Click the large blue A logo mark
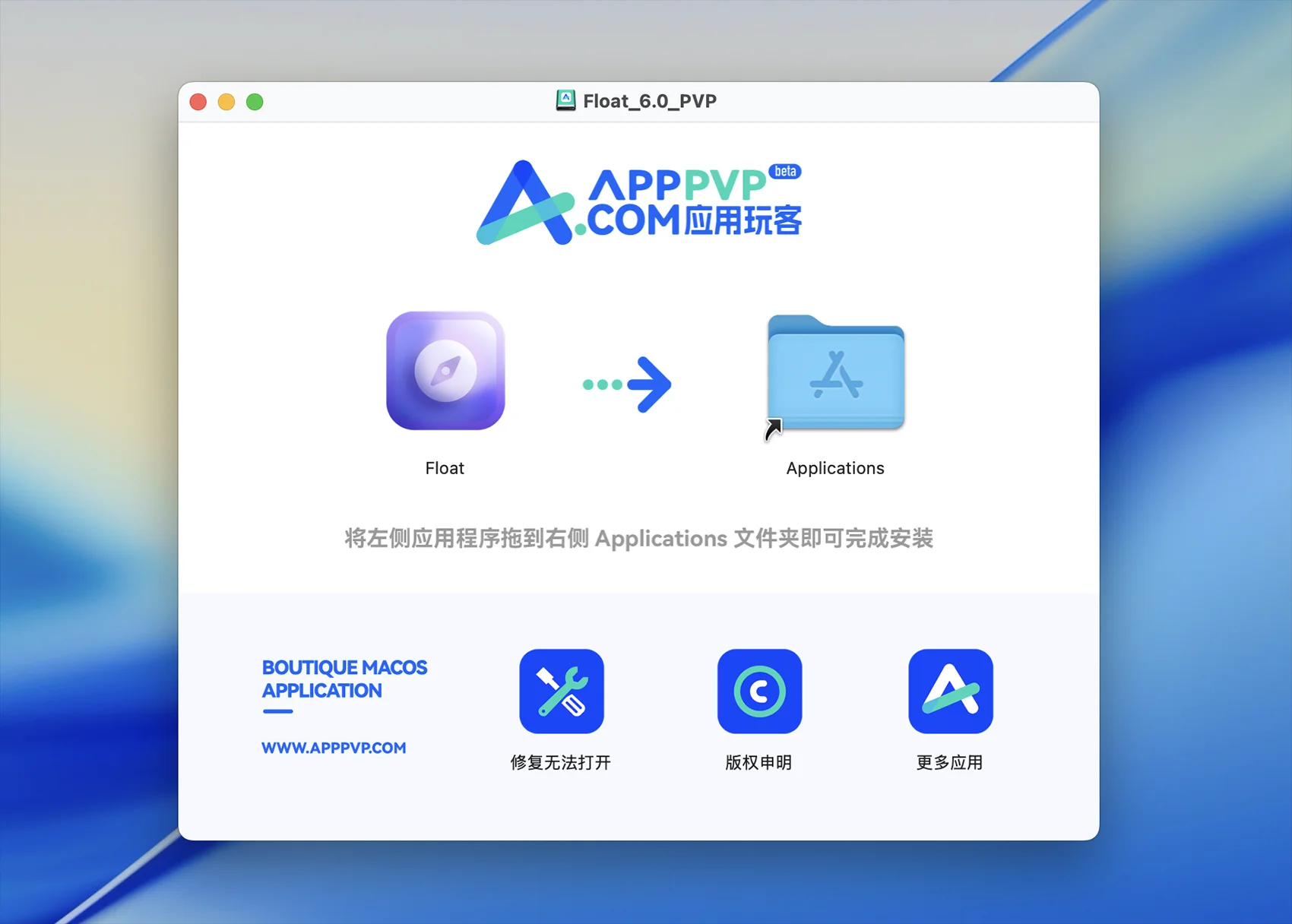 pyautogui.click(x=524, y=204)
